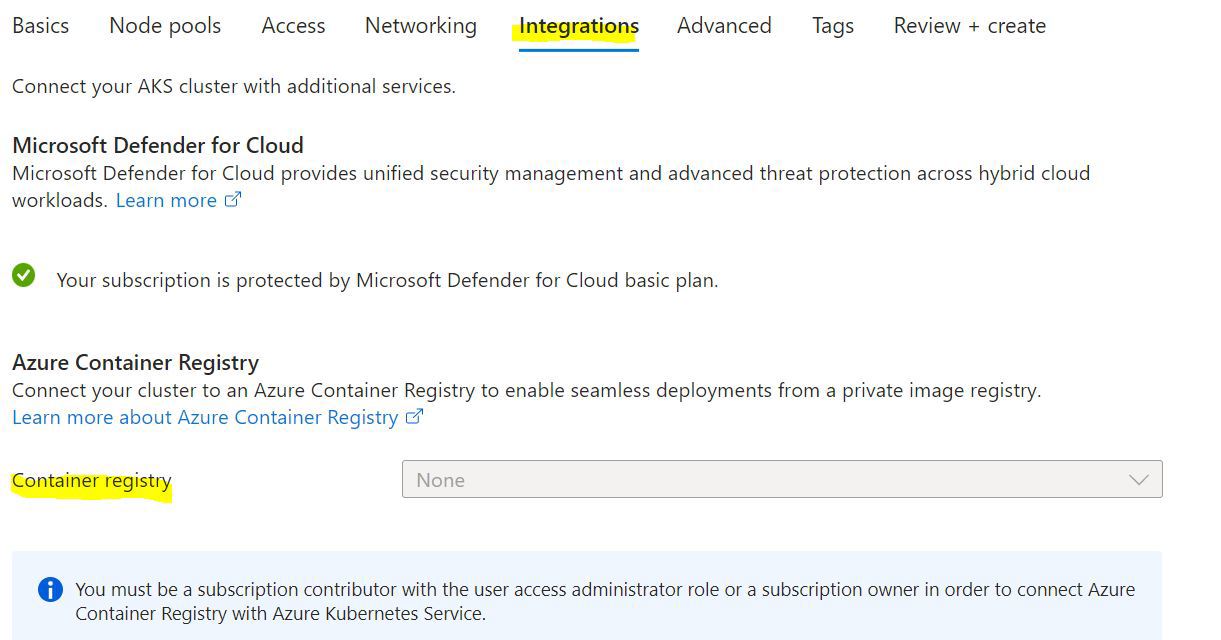Click the Container registry field label
This screenshot has height=640, width=1221.
(x=92, y=481)
